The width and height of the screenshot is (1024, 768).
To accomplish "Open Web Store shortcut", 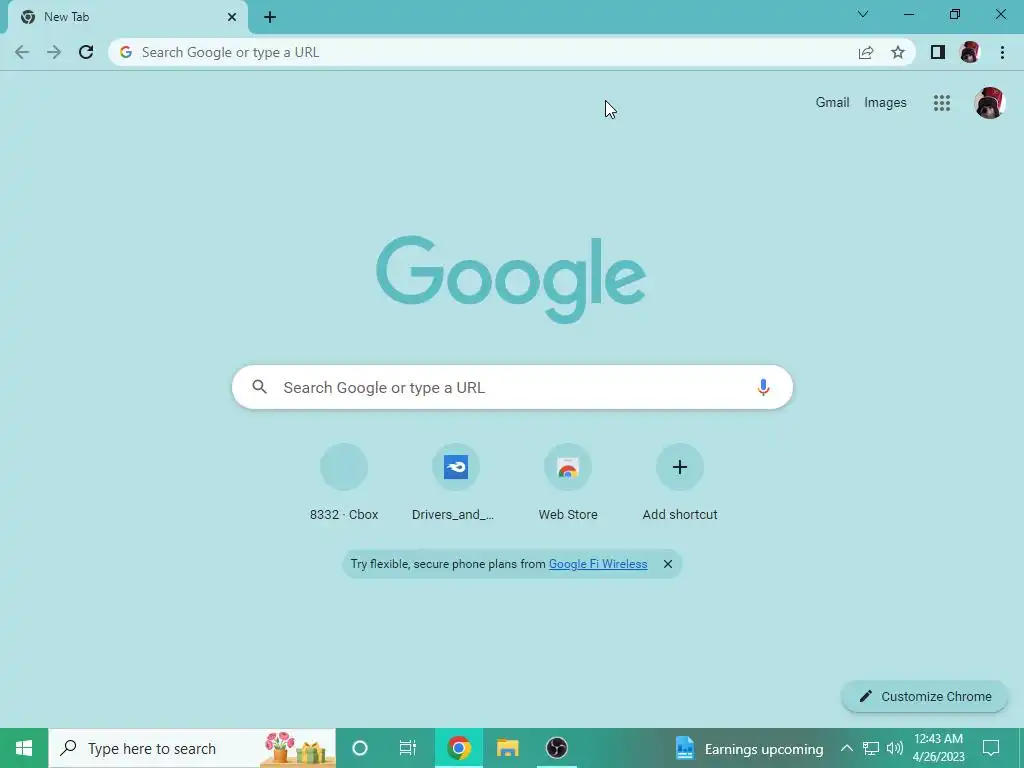I will (568, 483).
